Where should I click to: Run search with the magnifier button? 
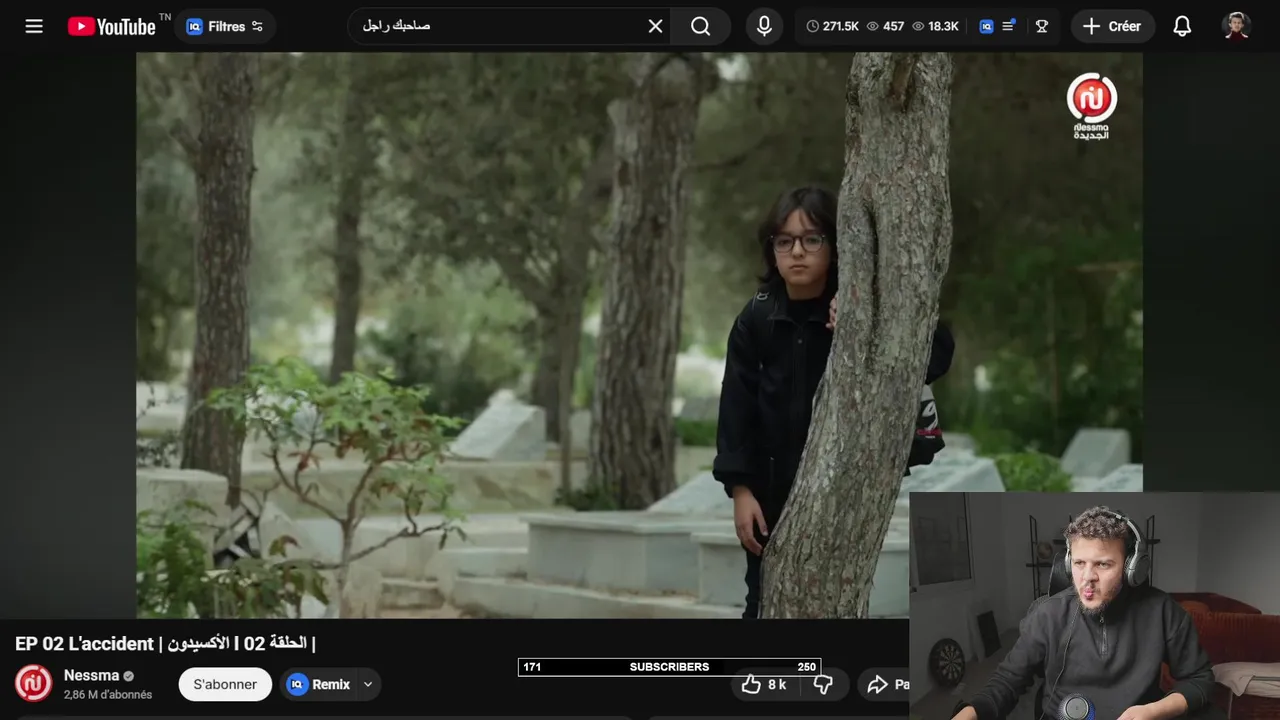click(701, 26)
